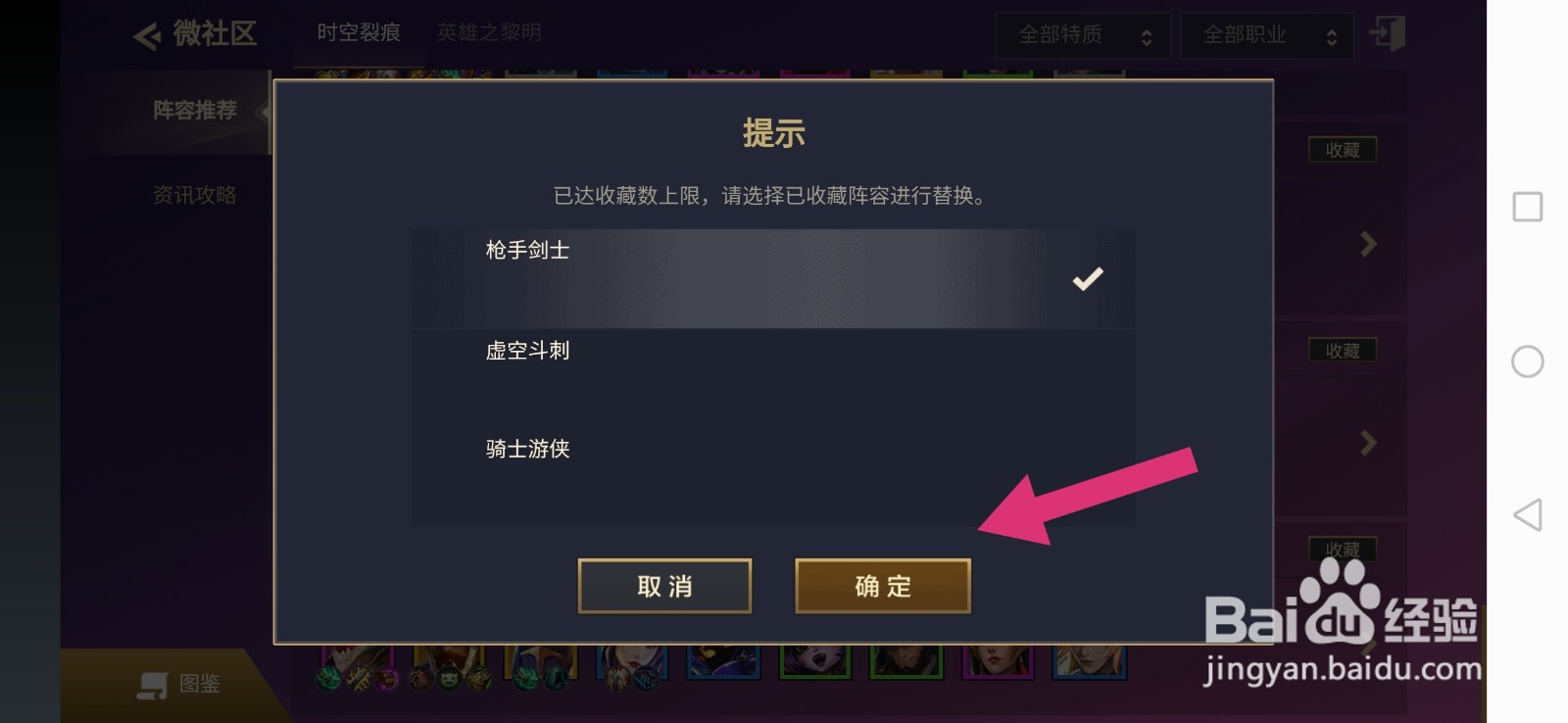Switch to 时空裂痕 tab
Viewport: 1568px width, 723px height.
359,32
